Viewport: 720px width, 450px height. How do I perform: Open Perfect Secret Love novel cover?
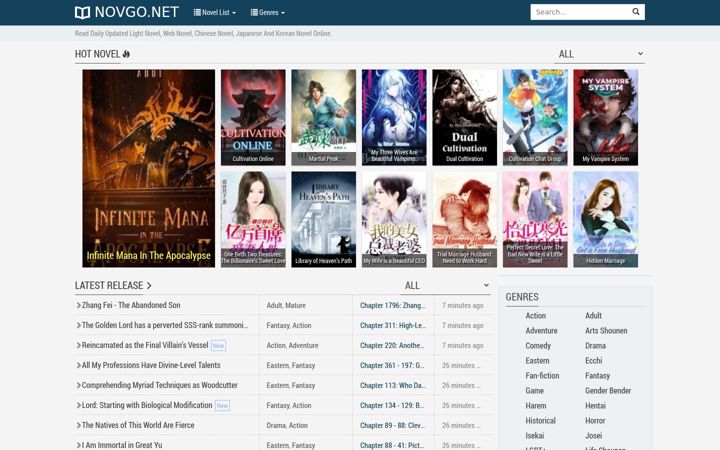click(535, 219)
